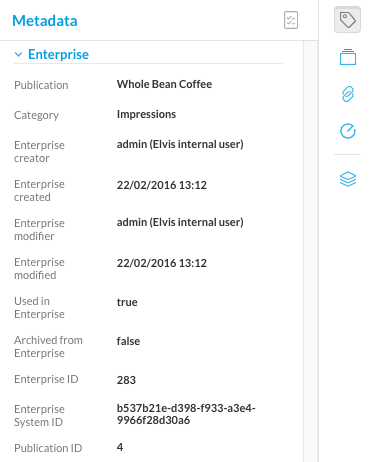372x462 pixels.
Task: Click the Publication ID field label
Action: pos(48,448)
